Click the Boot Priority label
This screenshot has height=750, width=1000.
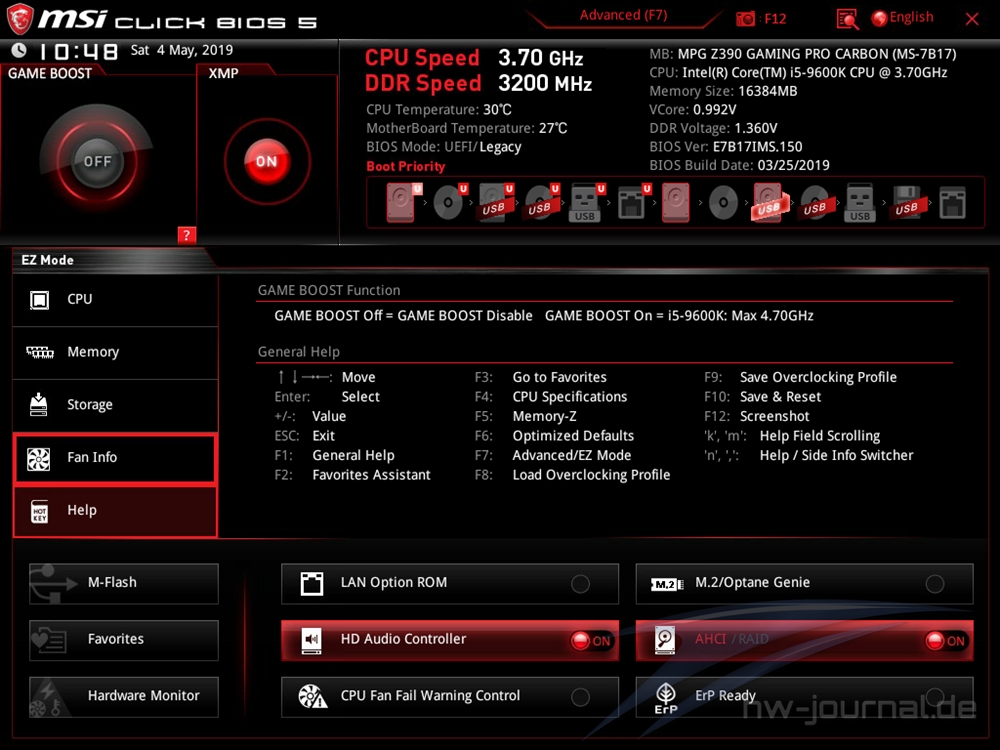tap(406, 166)
